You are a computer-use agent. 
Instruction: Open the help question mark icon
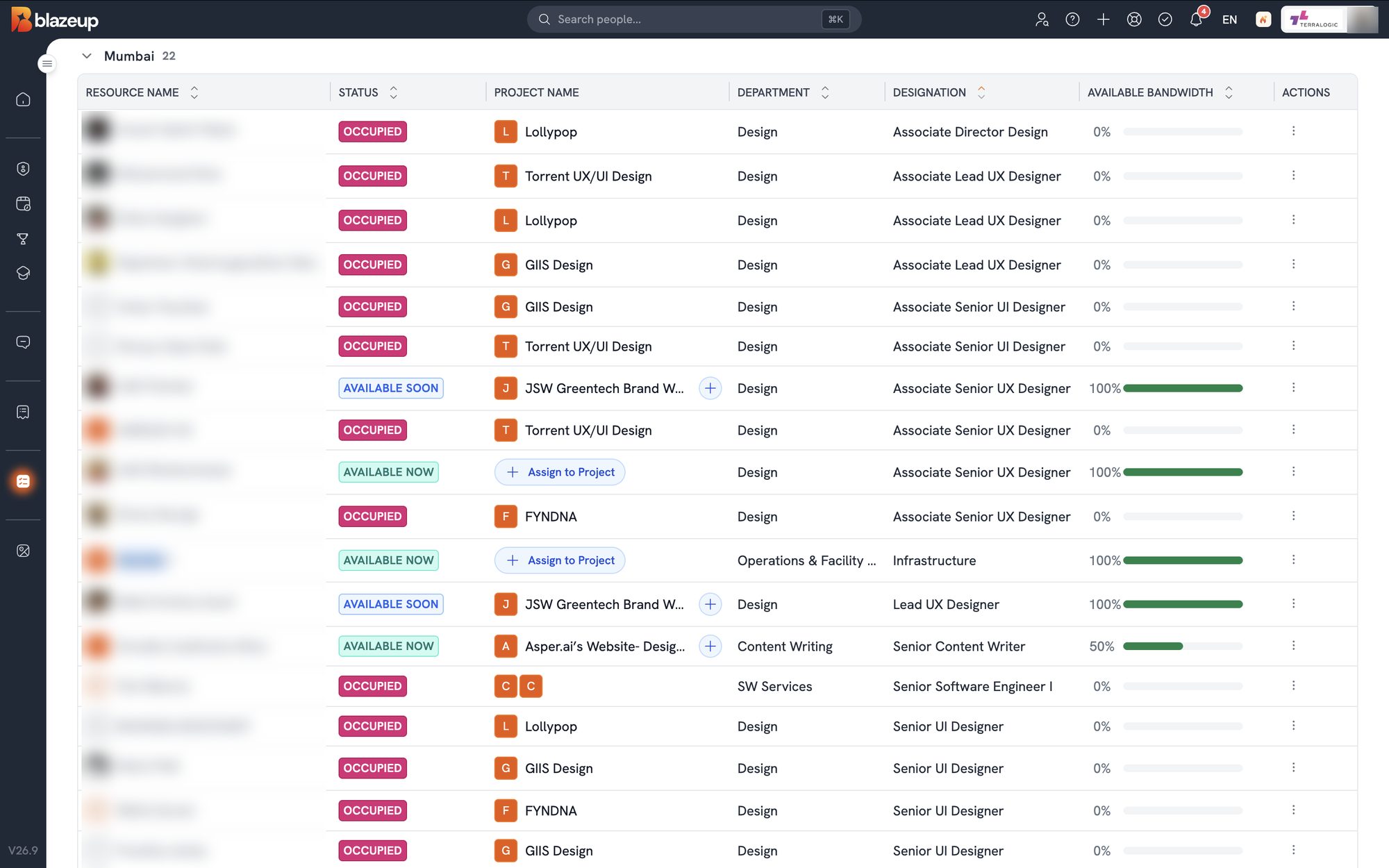click(1072, 19)
